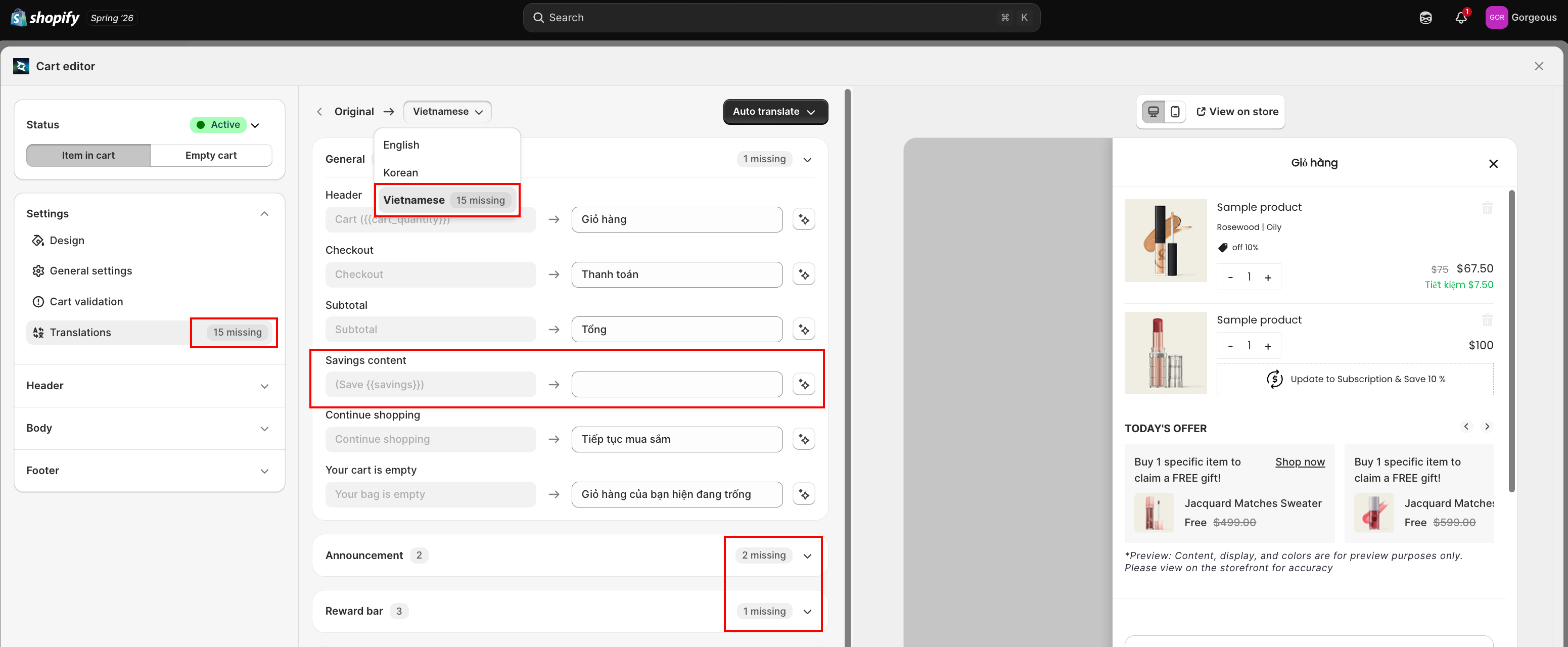
Task: Increase quantity of the $100 Sample product
Action: click(x=1268, y=346)
